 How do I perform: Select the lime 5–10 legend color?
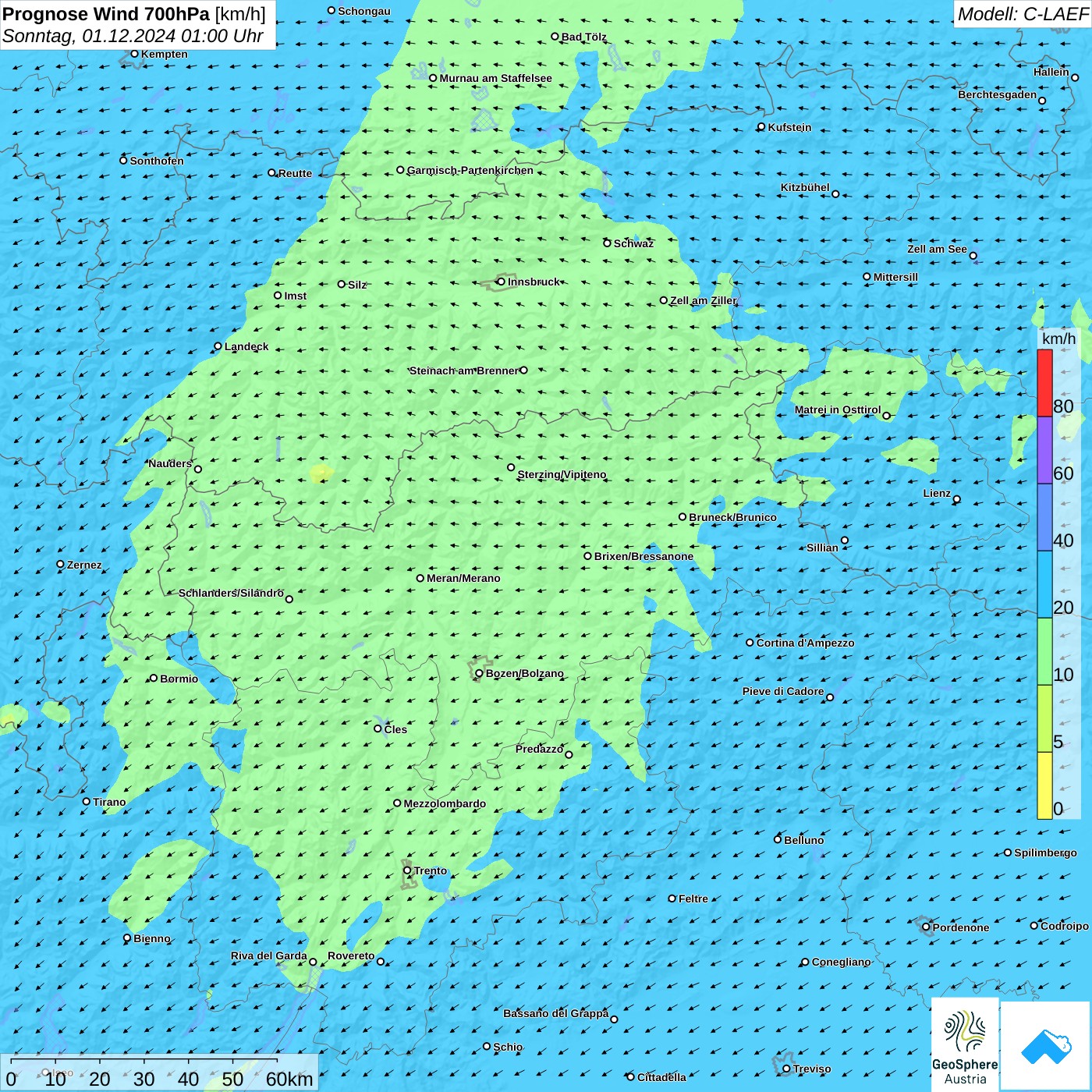1044,719
